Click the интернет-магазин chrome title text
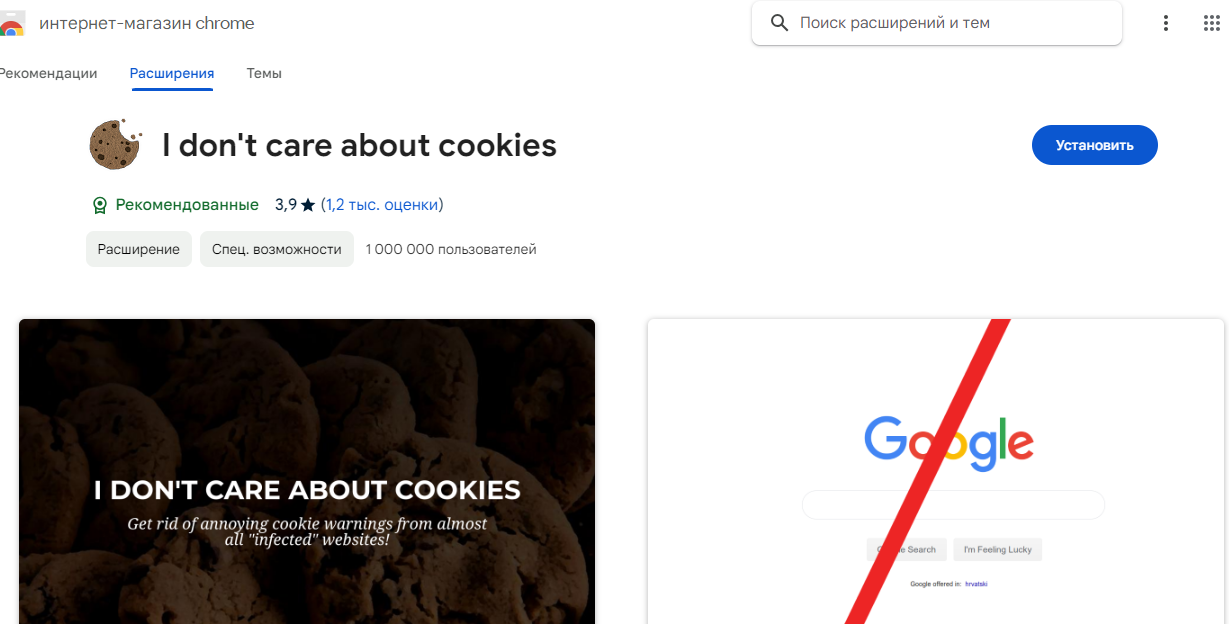This screenshot has width=1229, height=624. (147, 23)
